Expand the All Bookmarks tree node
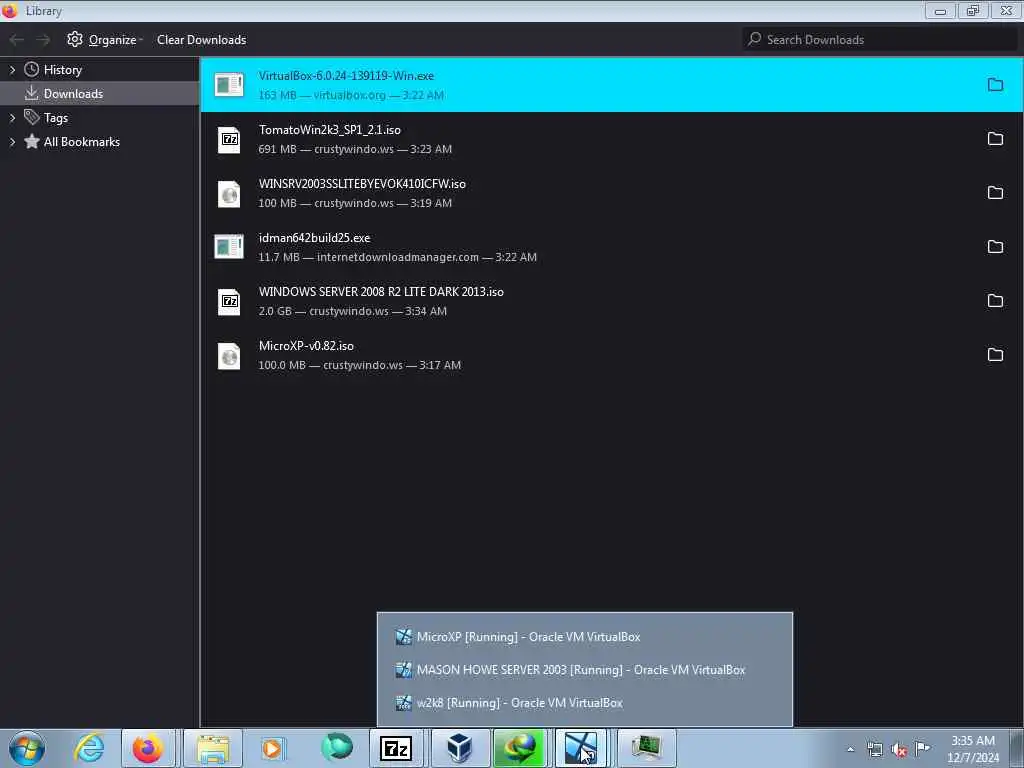The height and width of the screenshot is (768, 1024). [x=12, y=142]
